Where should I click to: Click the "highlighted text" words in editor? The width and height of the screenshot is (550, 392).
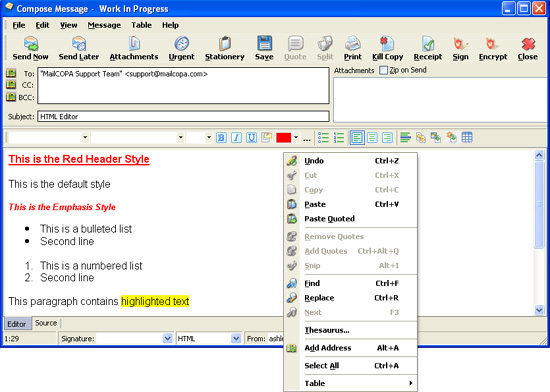click(155, 302)
